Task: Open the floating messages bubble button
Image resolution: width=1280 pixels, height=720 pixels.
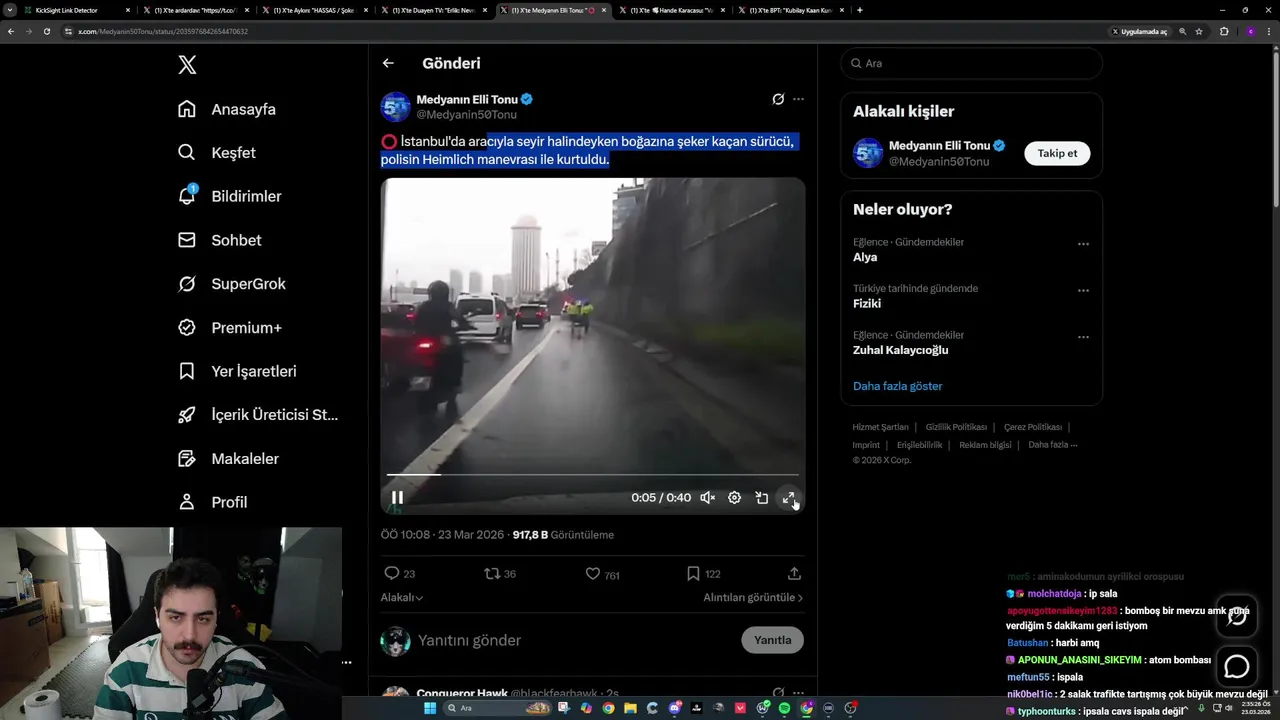Action: coord(1237,666)
